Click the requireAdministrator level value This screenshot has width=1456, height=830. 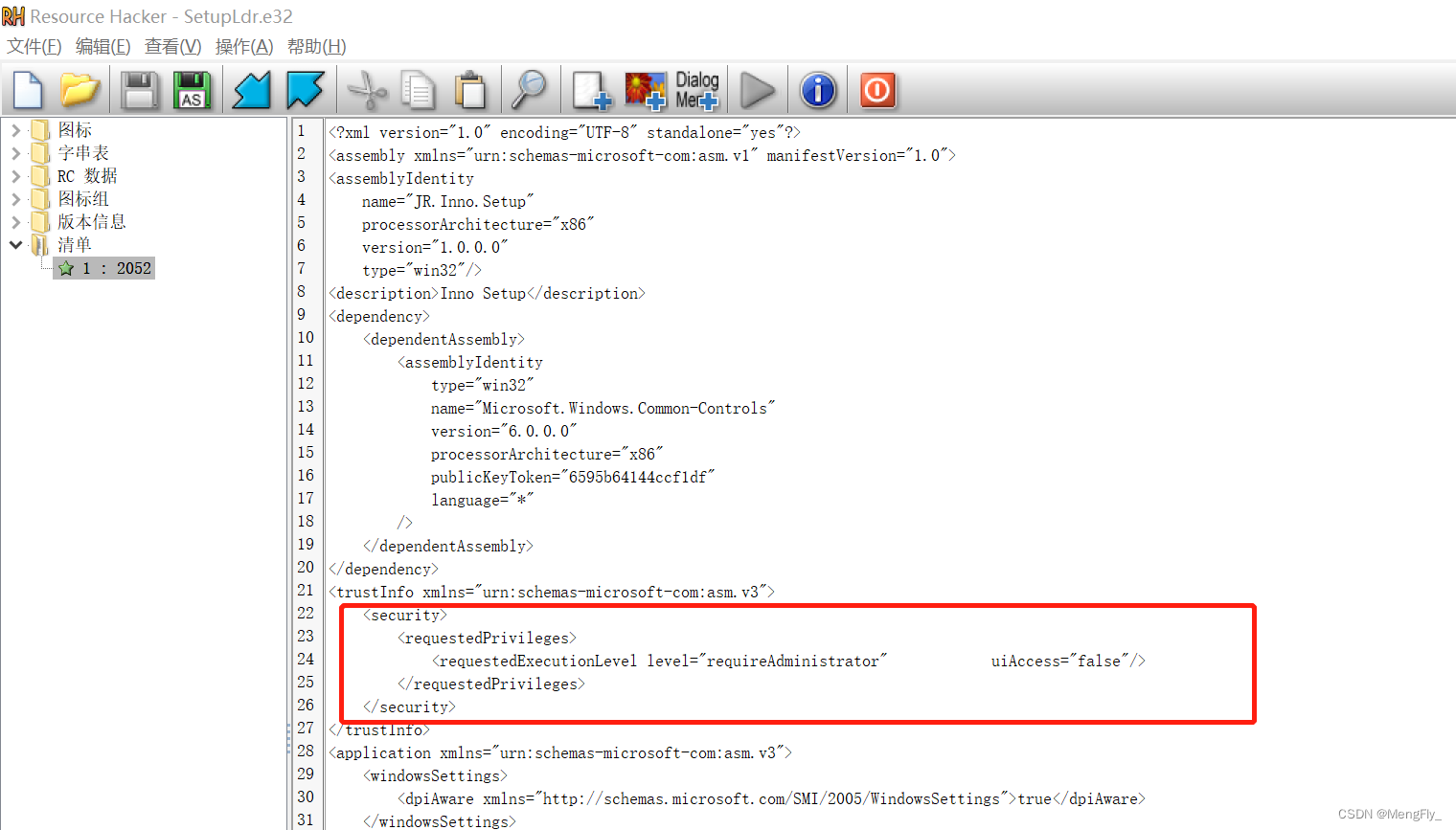pyautogui.click(x=792, y=661)
